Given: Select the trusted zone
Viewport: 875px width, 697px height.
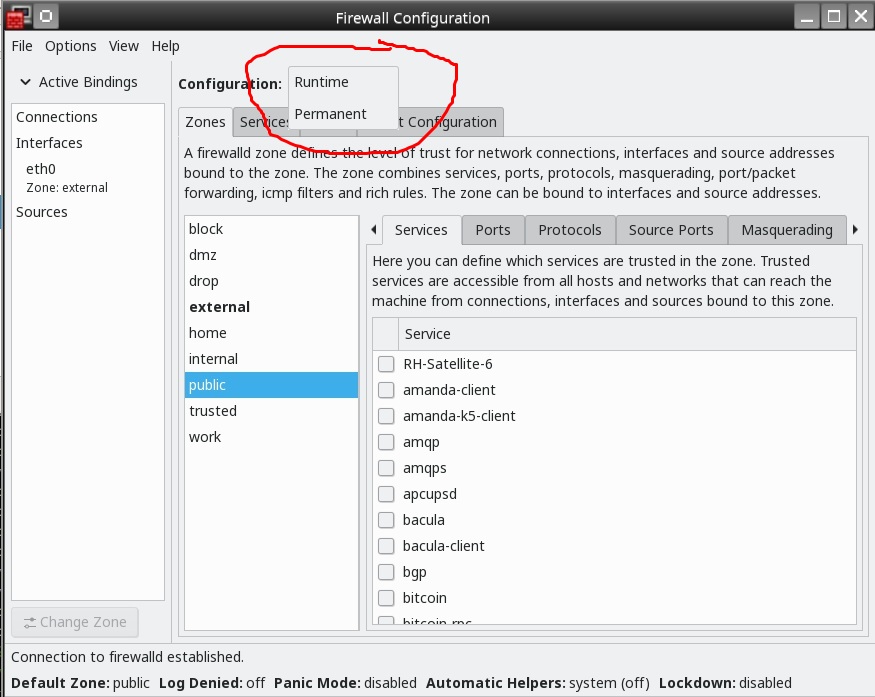Looking at the screenshot, I should (213, 411).
